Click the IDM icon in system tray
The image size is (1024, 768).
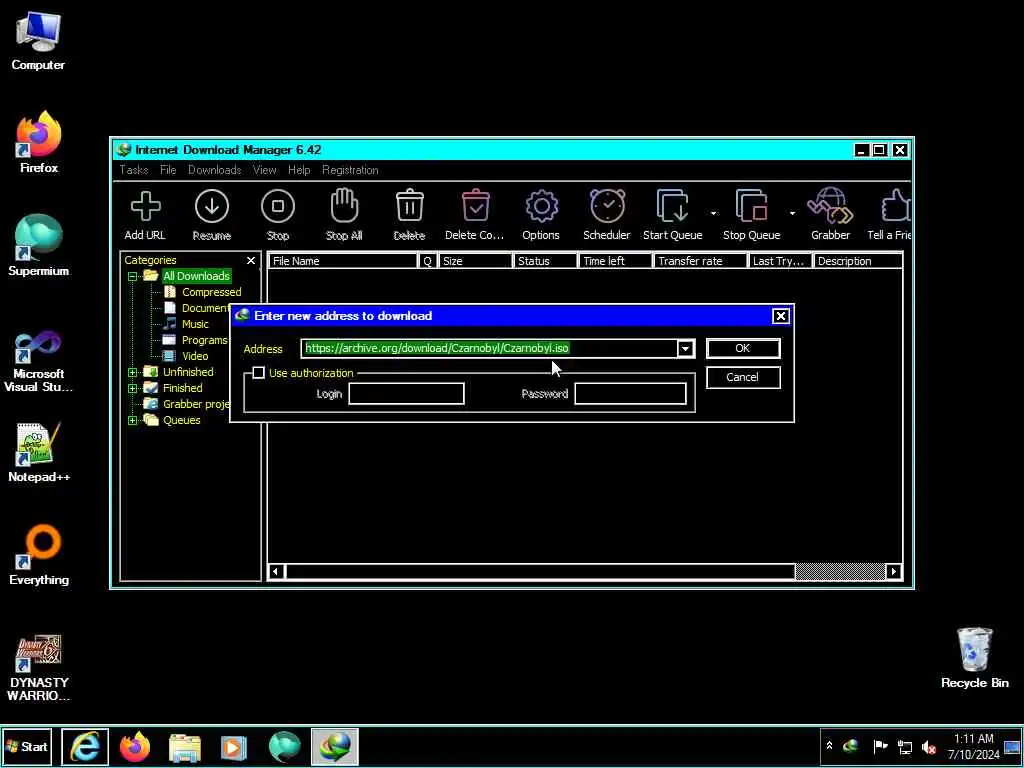(x=850, y=746)
